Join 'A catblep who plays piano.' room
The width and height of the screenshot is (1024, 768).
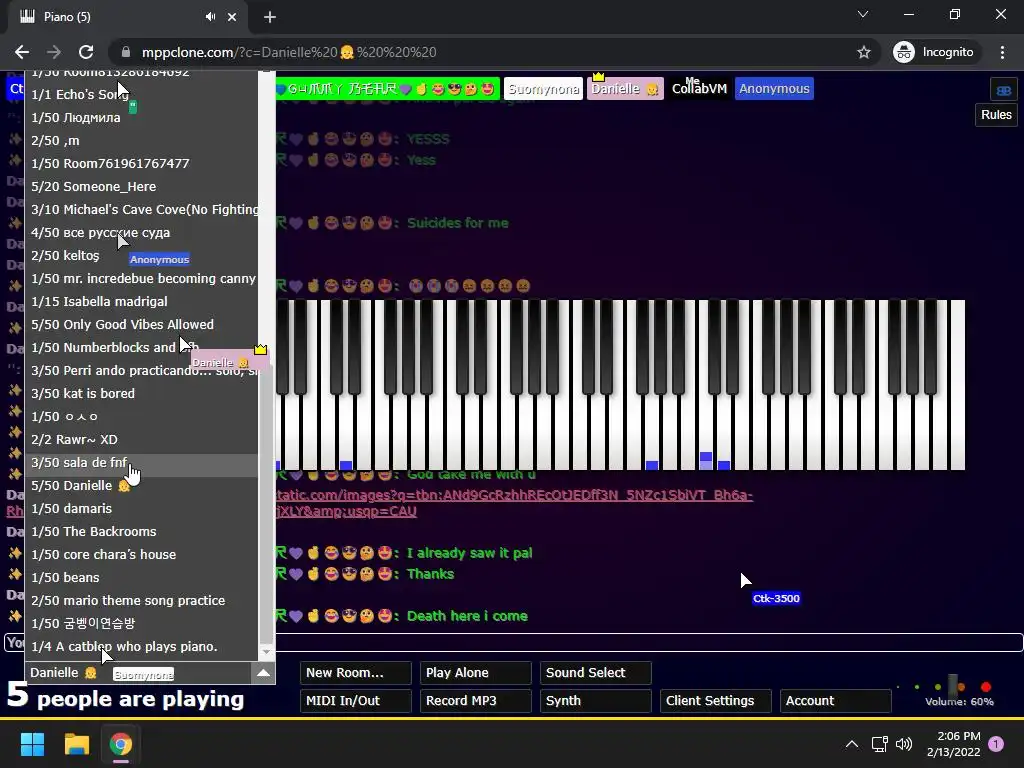pos(142,647)
